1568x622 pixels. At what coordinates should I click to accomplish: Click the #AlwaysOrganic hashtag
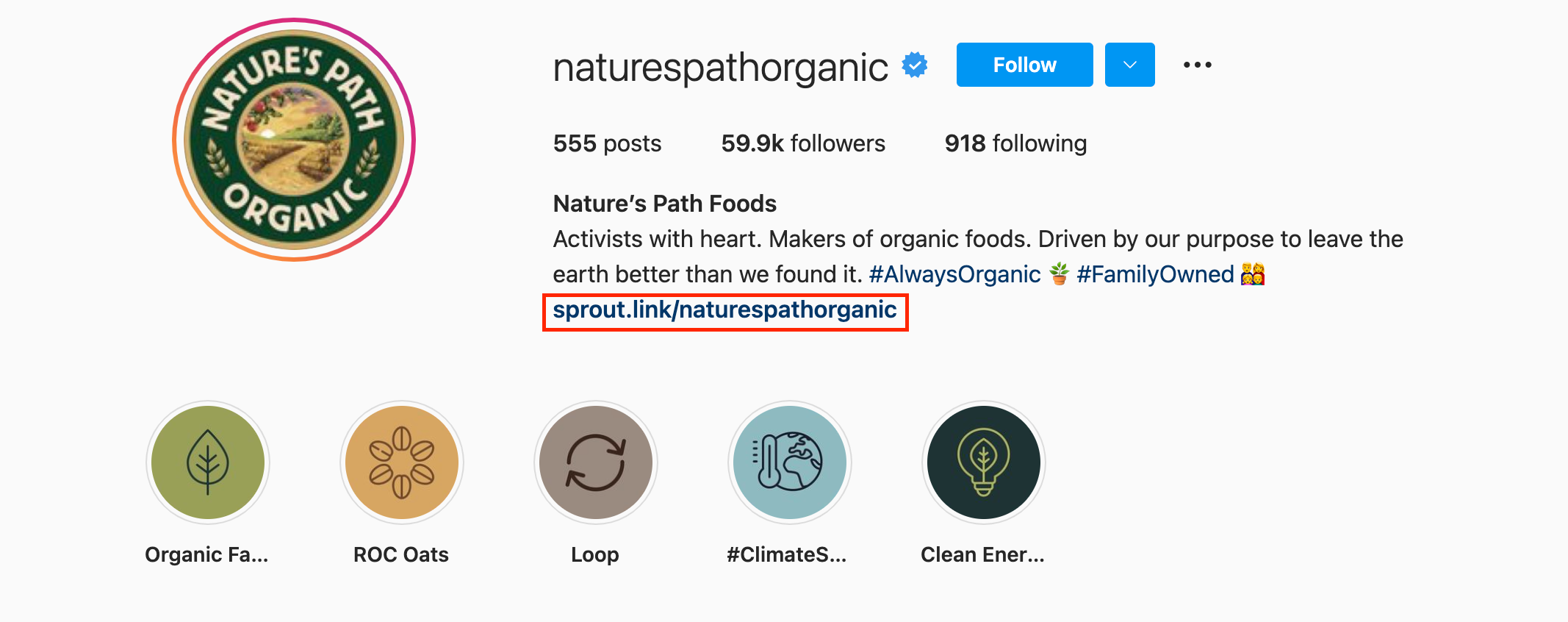[954, 274]
